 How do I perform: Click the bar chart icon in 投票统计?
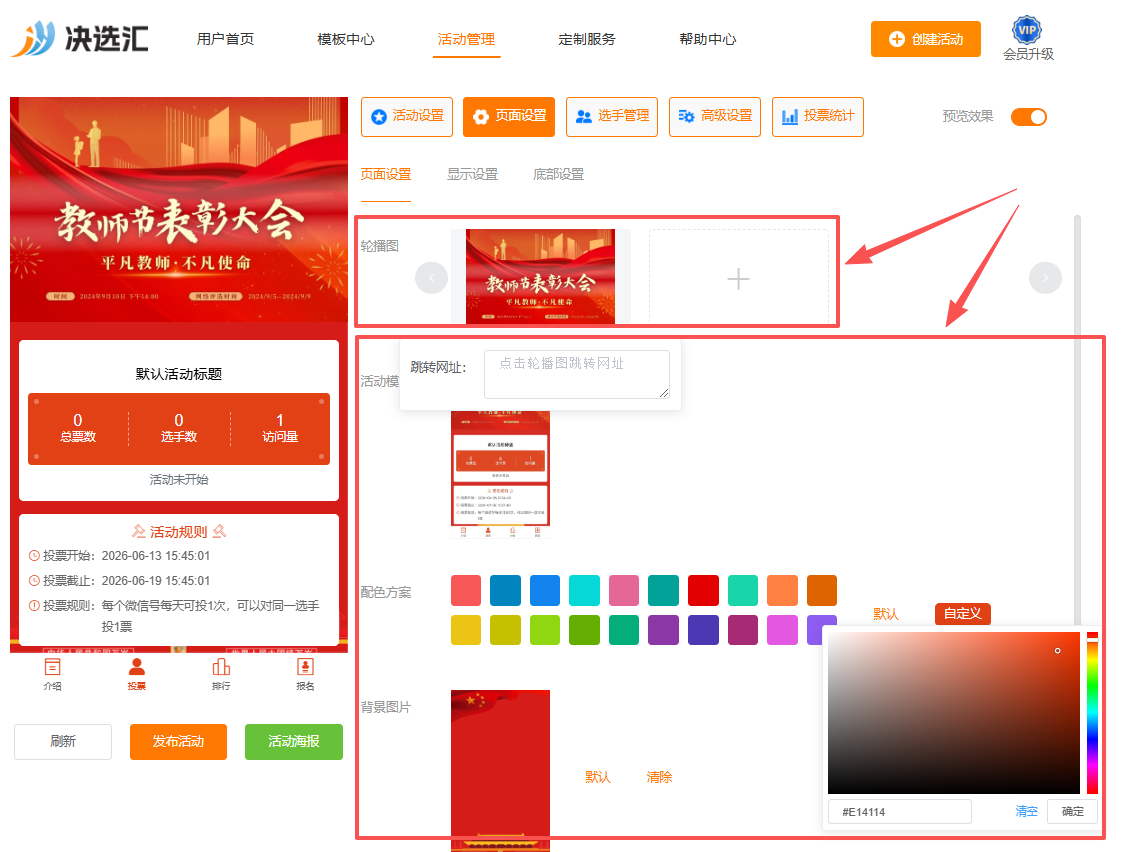pyautogui.click(x=789, y=116)
